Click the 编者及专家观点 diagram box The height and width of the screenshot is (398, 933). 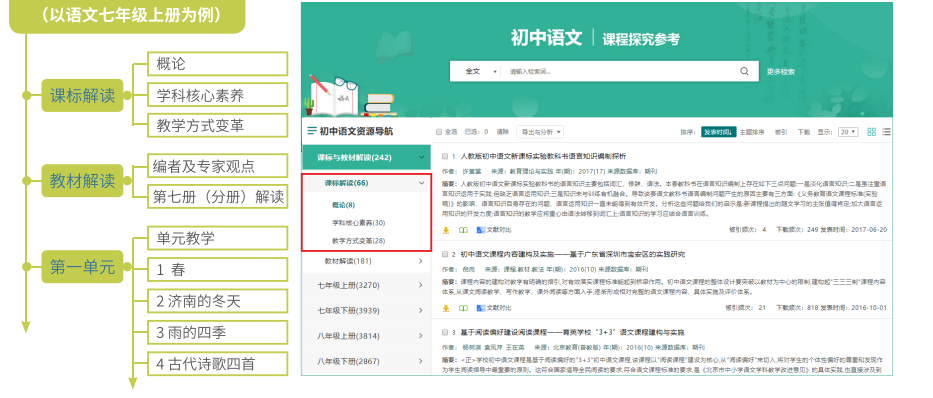pyautogui.click(x=217, y=165)
